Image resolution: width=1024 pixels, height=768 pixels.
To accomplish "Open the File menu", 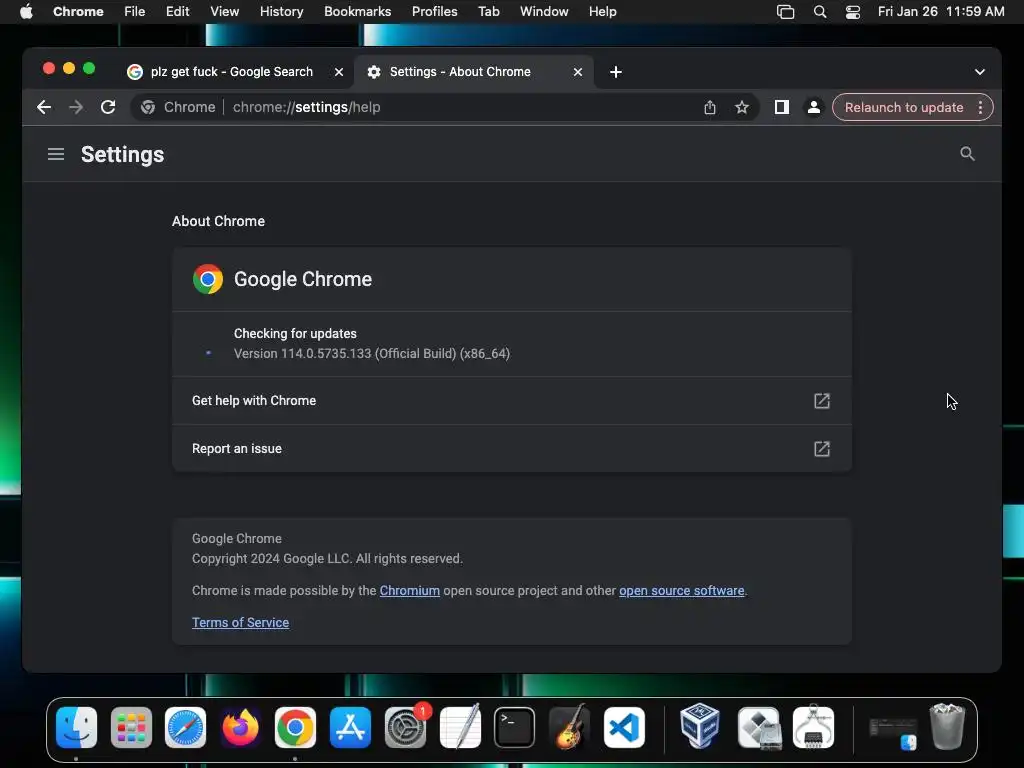I will point(135,12).
